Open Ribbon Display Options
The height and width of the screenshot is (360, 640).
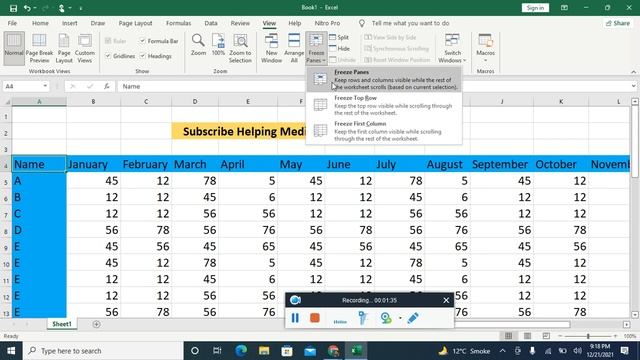(564, 8)
